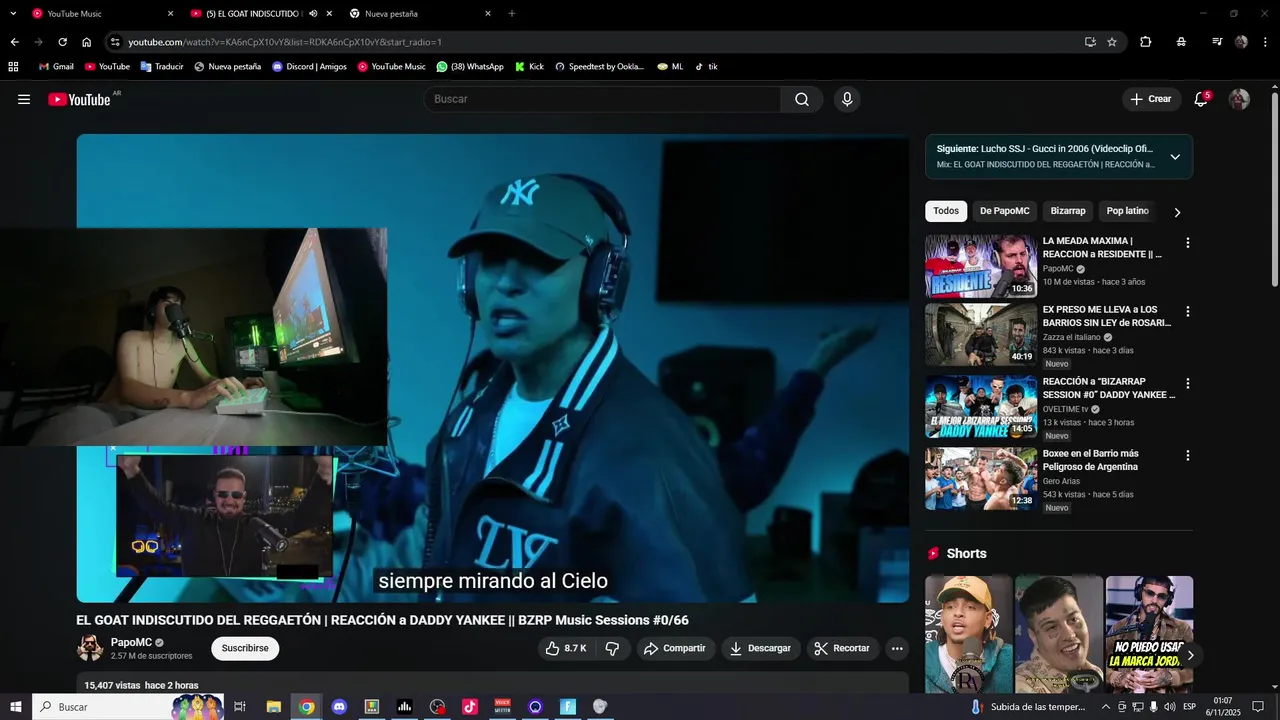Open the NO PUEDO USAR LA MARCA JORDAN short

(1149, 634)
